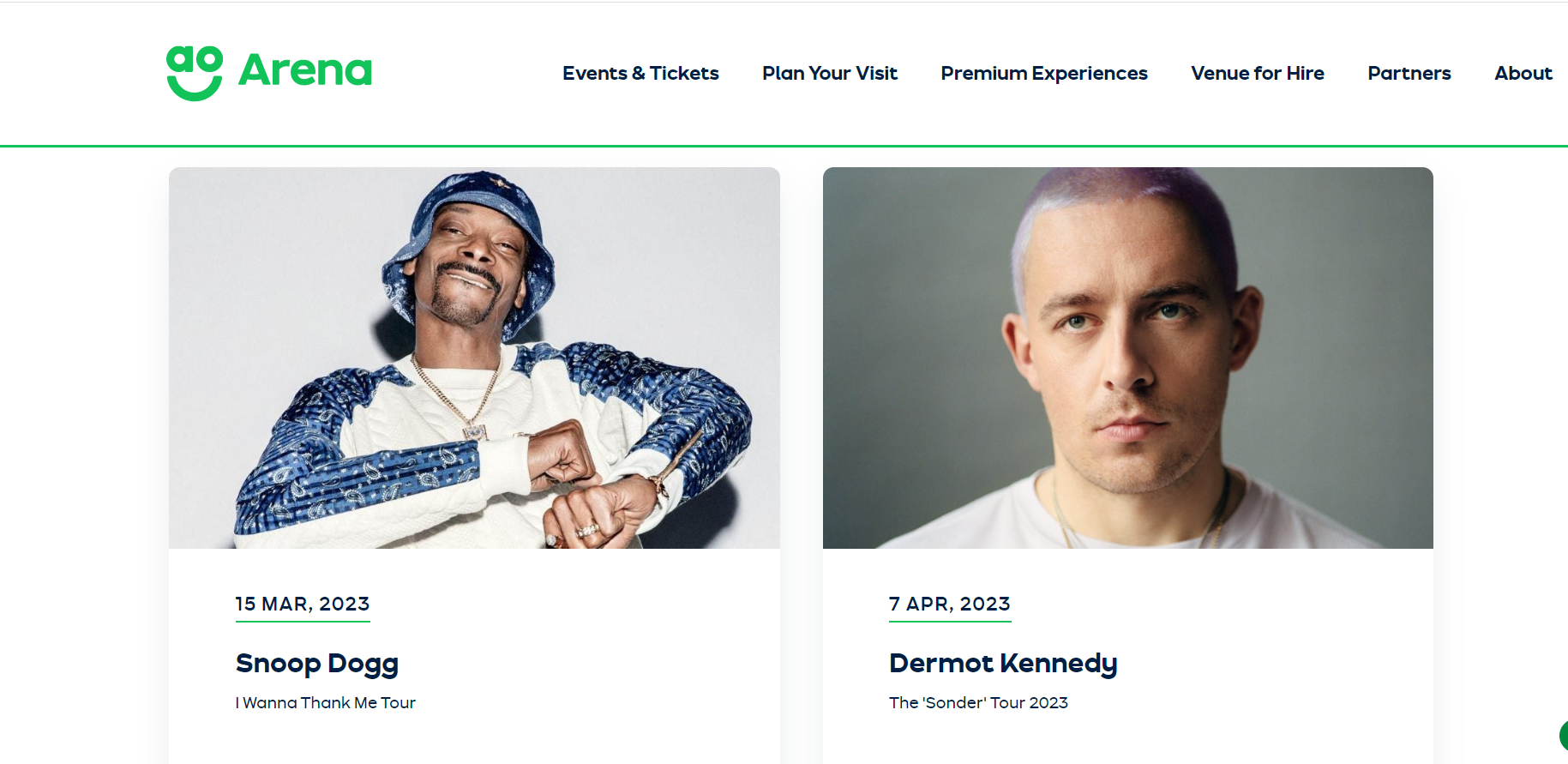Select the Snoop Dogg event title
The width and height of the screenshot is (1568, 764).
pyautogui.click(x=317, y=664)
